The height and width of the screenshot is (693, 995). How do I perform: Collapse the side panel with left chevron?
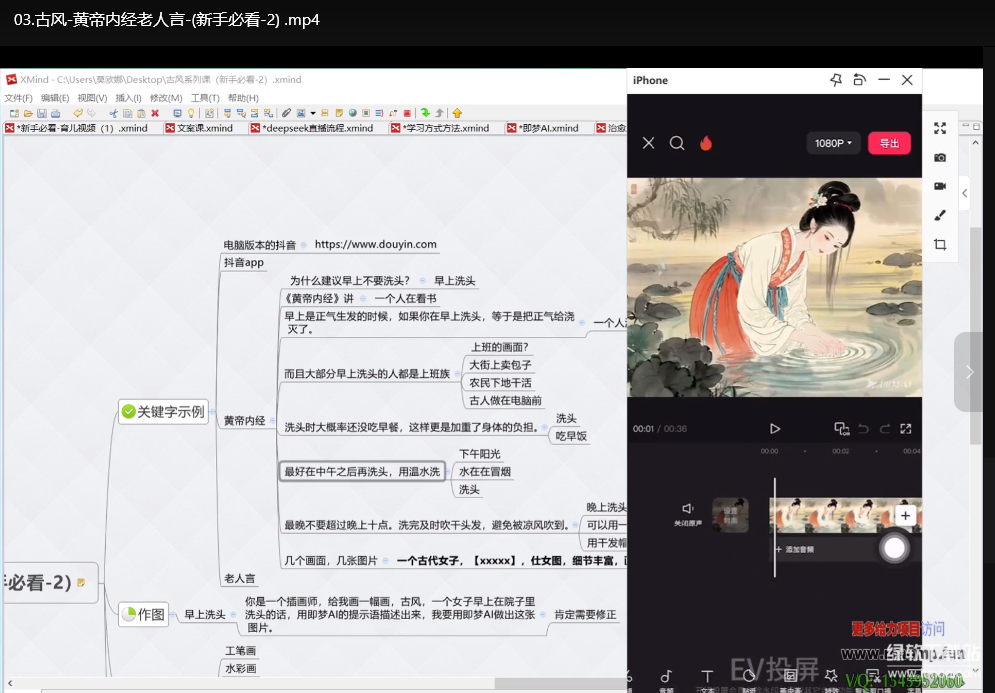964,193
